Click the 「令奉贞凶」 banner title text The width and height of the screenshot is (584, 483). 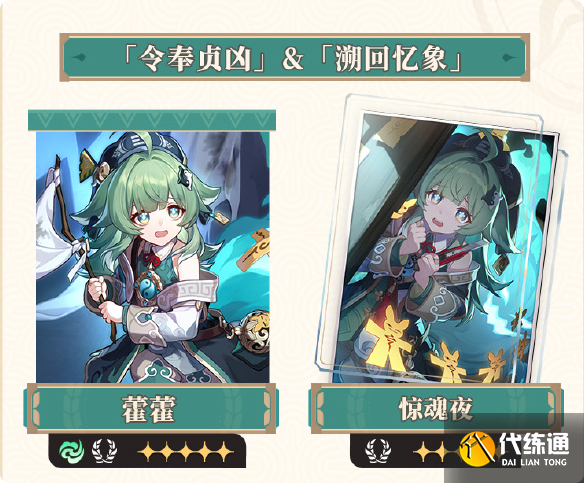[x=194, y=59]
